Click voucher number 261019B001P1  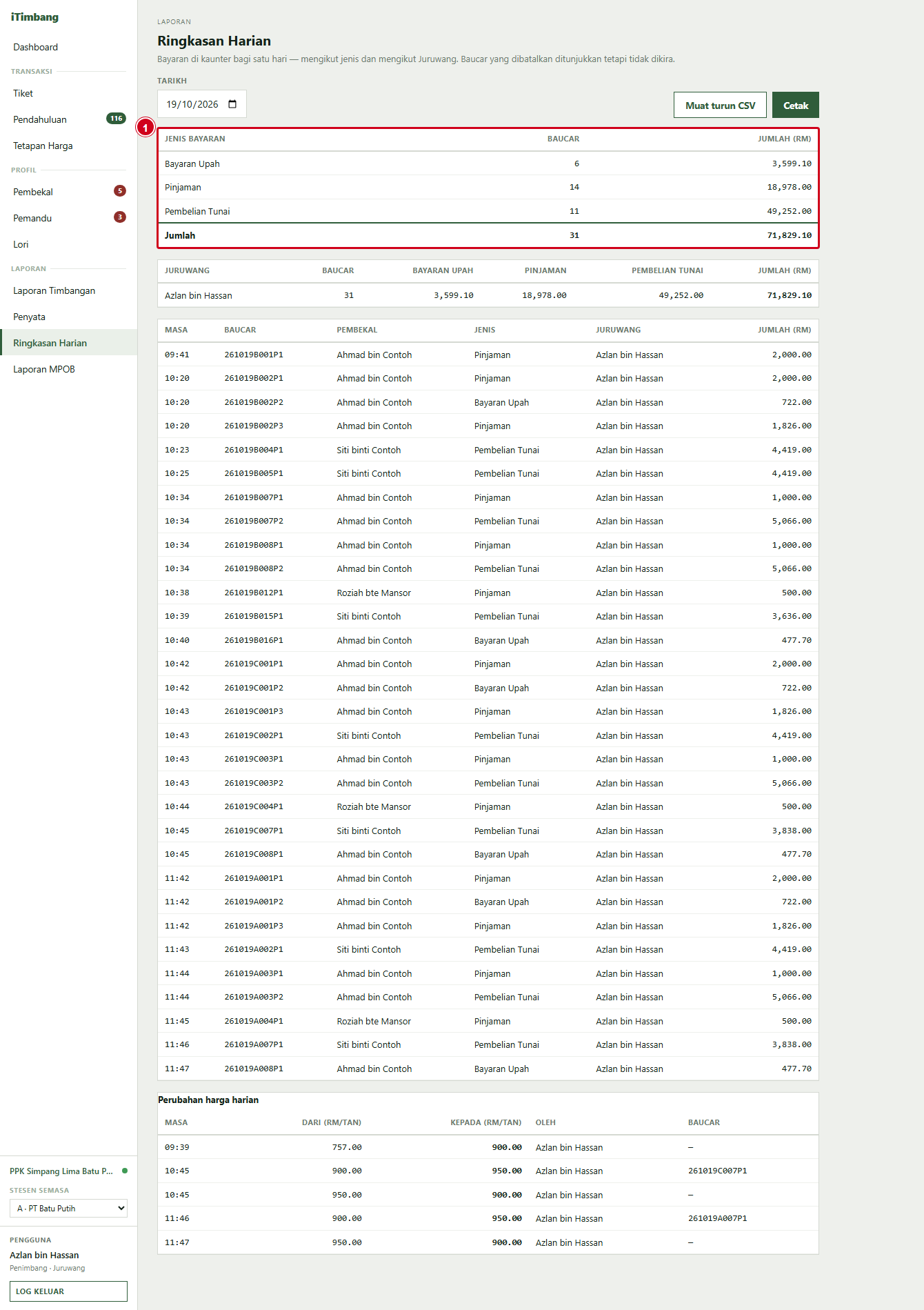coord(254,355)
